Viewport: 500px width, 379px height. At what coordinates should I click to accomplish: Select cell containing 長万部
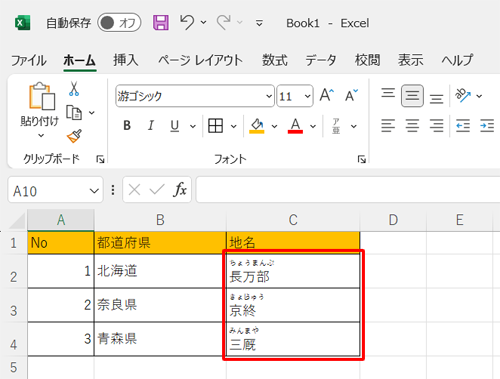293,271
